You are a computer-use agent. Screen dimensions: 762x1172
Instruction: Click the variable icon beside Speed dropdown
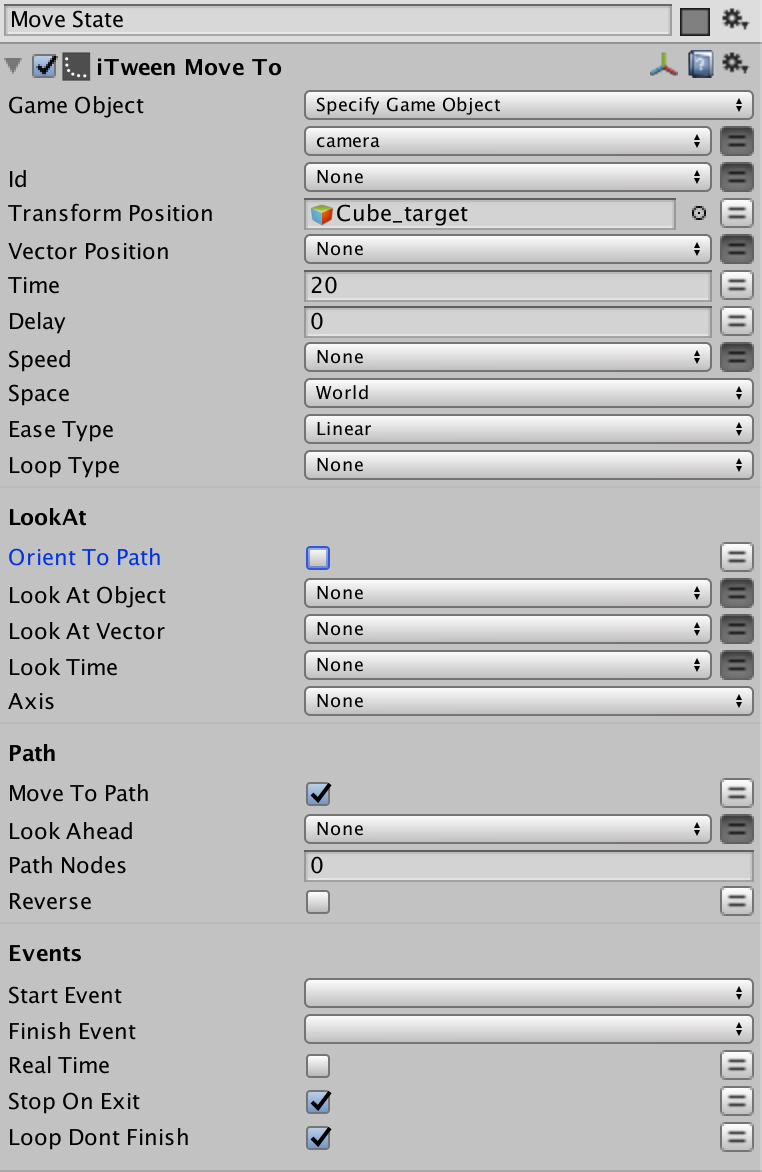[x=736, y=357]
